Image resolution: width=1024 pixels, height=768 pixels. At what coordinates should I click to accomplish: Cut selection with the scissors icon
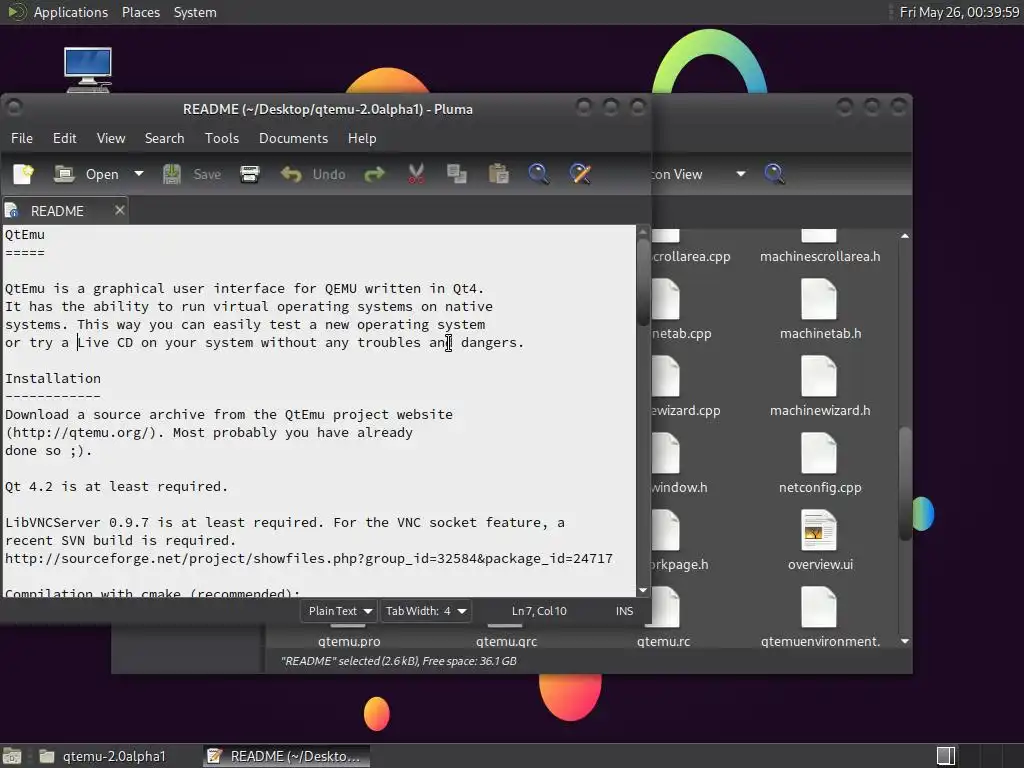[416, 174]
